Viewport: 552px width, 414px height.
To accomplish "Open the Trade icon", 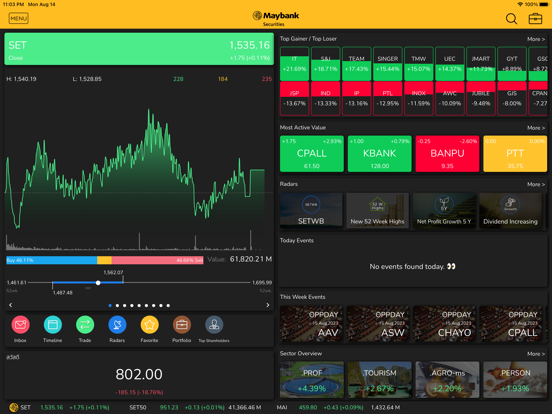I will coord(85,325).
